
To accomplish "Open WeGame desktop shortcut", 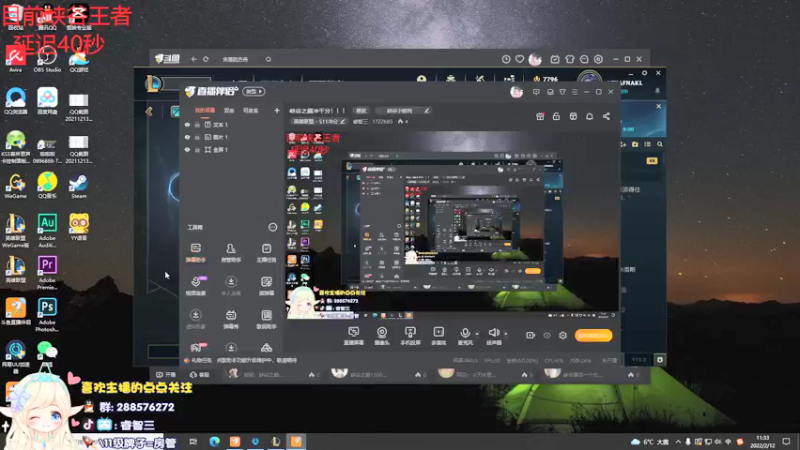I will [x=15, y=186].
